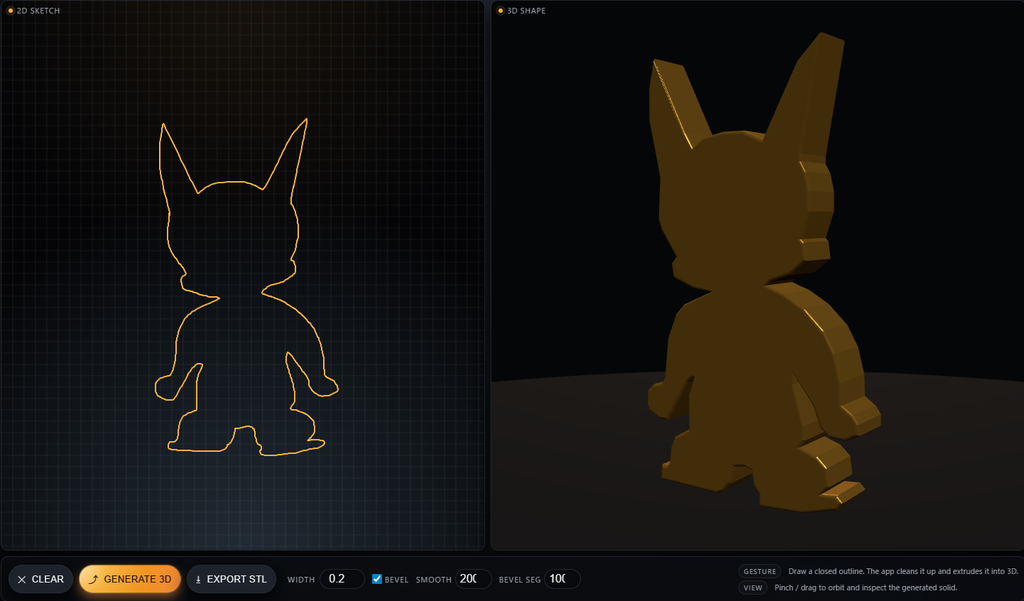Click the VIEW badge in the status bar
The width and height of the screenshot is (1024, 601).
(x=752, y=588)
